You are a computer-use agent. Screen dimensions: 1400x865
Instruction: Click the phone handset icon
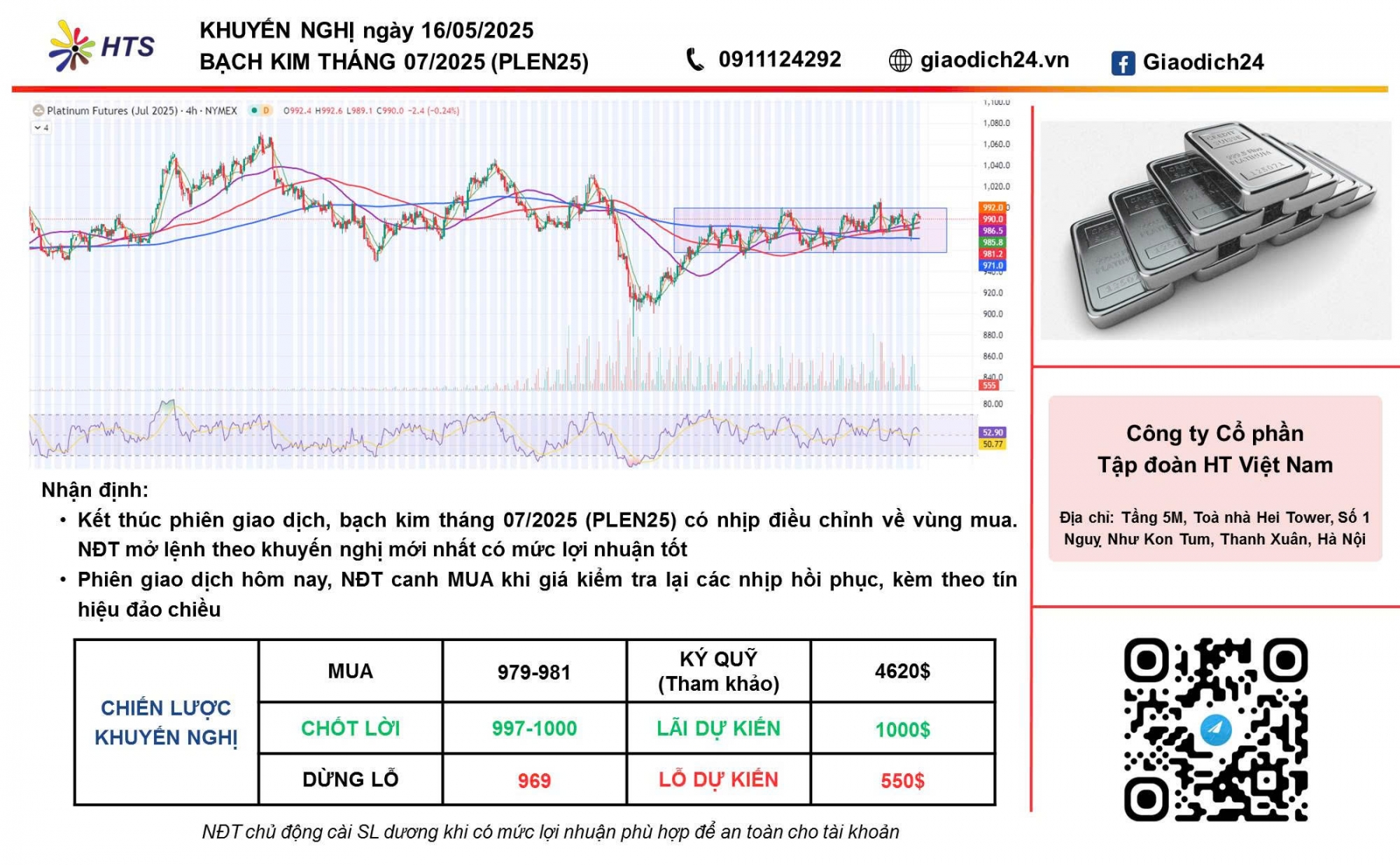tap(695, 60)
